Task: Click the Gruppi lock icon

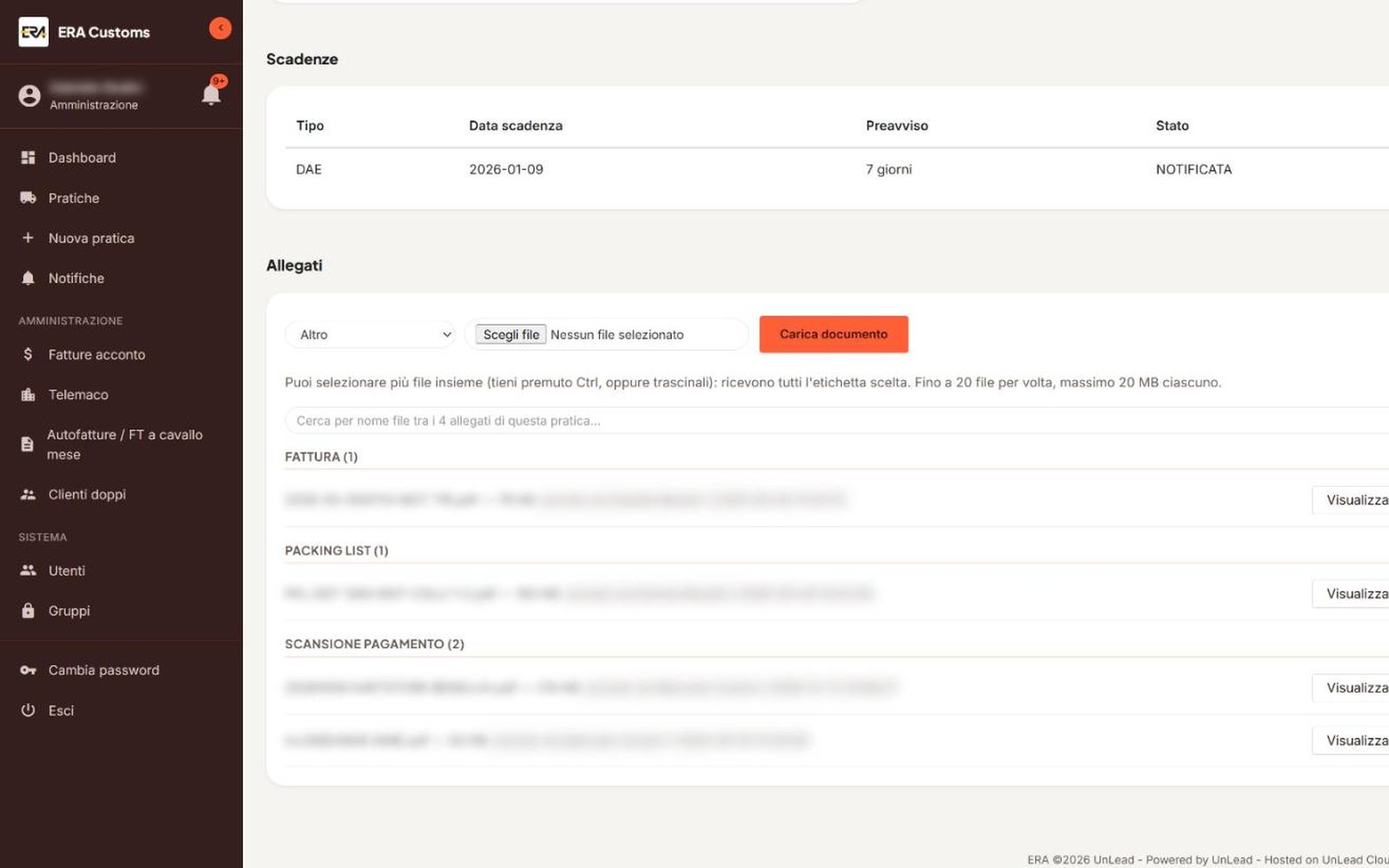Action: [28, 610]
